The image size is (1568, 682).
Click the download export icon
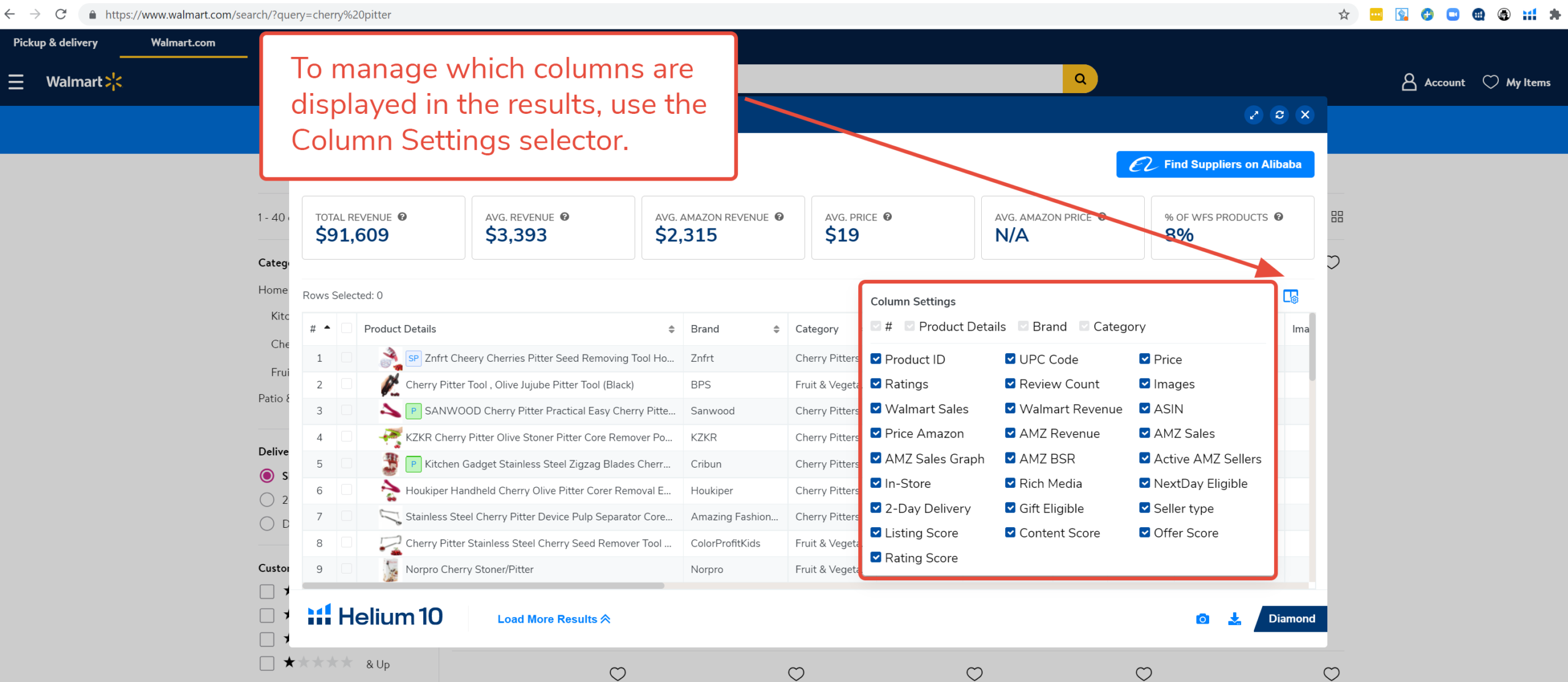[x=1234, y=619]
